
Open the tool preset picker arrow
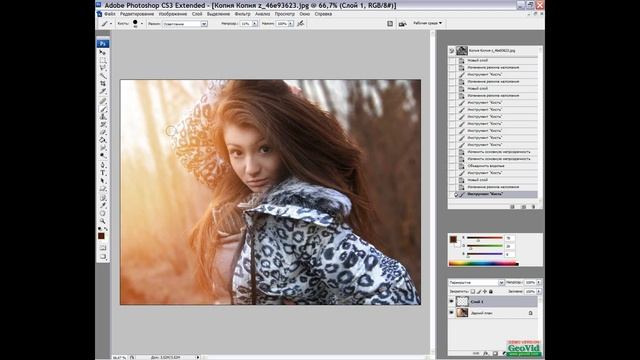tap(111, 24)
